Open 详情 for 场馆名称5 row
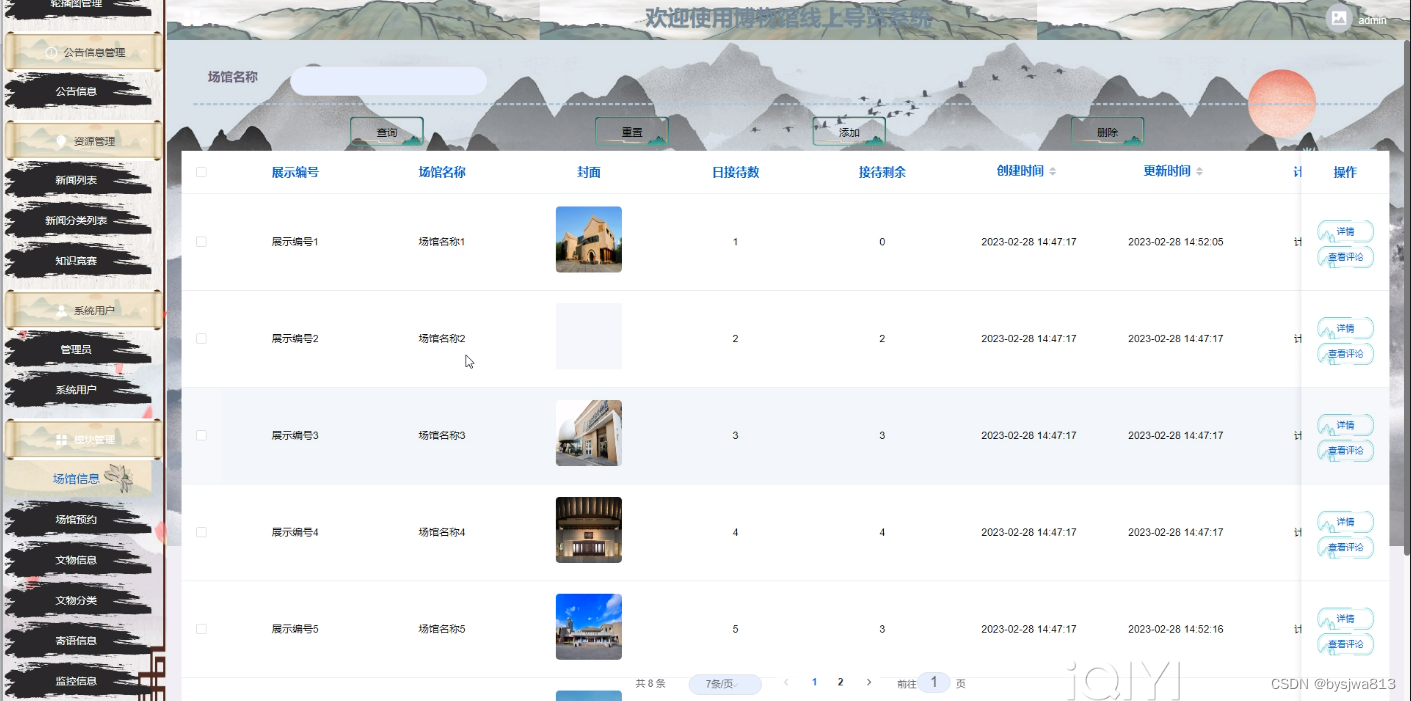Screen dimensions: 1411x701 (x=1345, y=619)
